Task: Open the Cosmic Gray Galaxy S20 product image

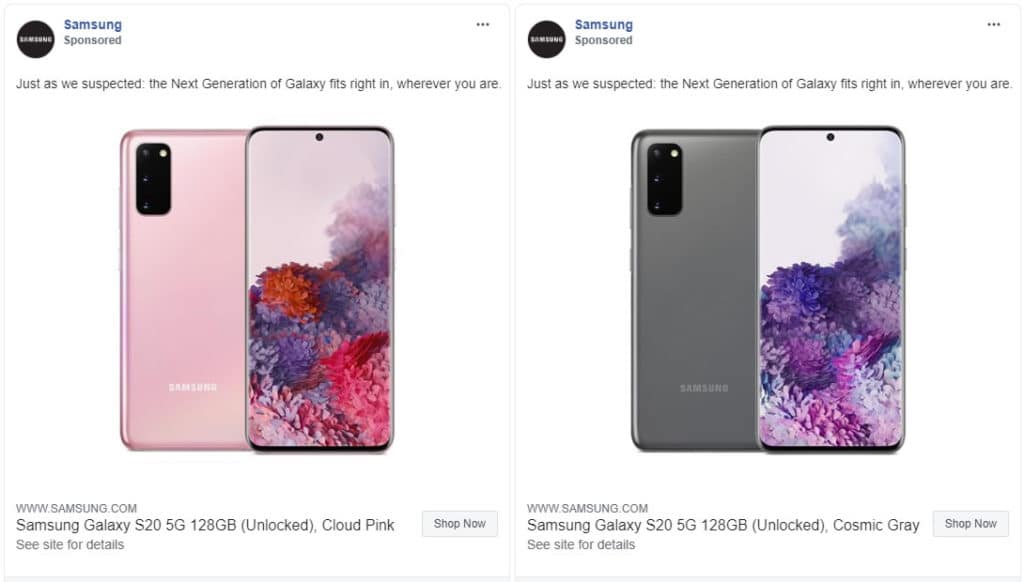Action: pos(768,289)
